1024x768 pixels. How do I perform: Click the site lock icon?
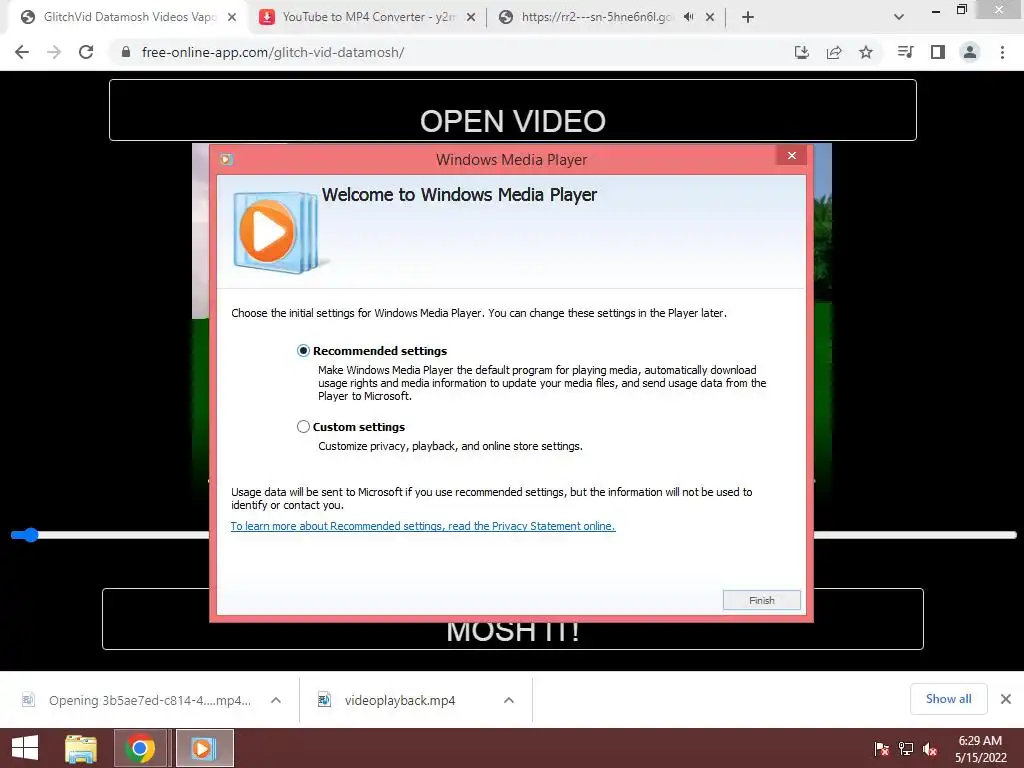pos(126,52)
